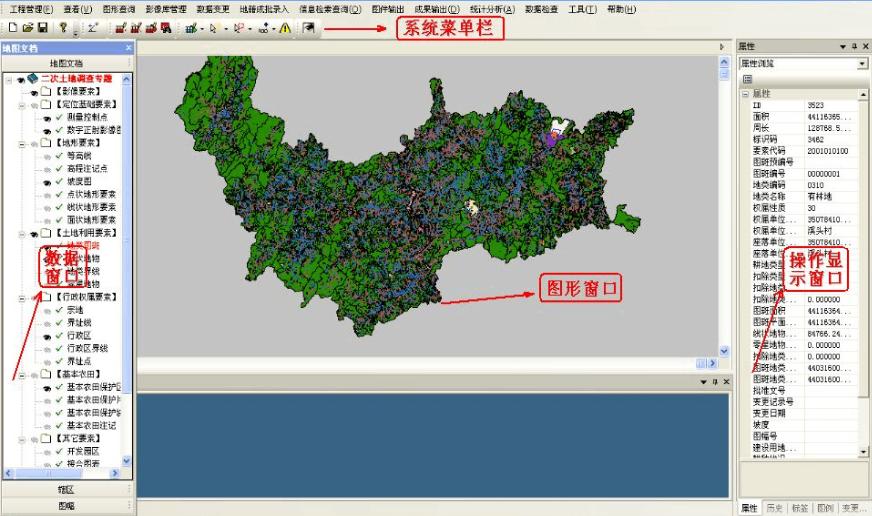872x516 pixels.
Task: Switch to the 历史 tab at bottom right
Action: [x=774, y=507]
